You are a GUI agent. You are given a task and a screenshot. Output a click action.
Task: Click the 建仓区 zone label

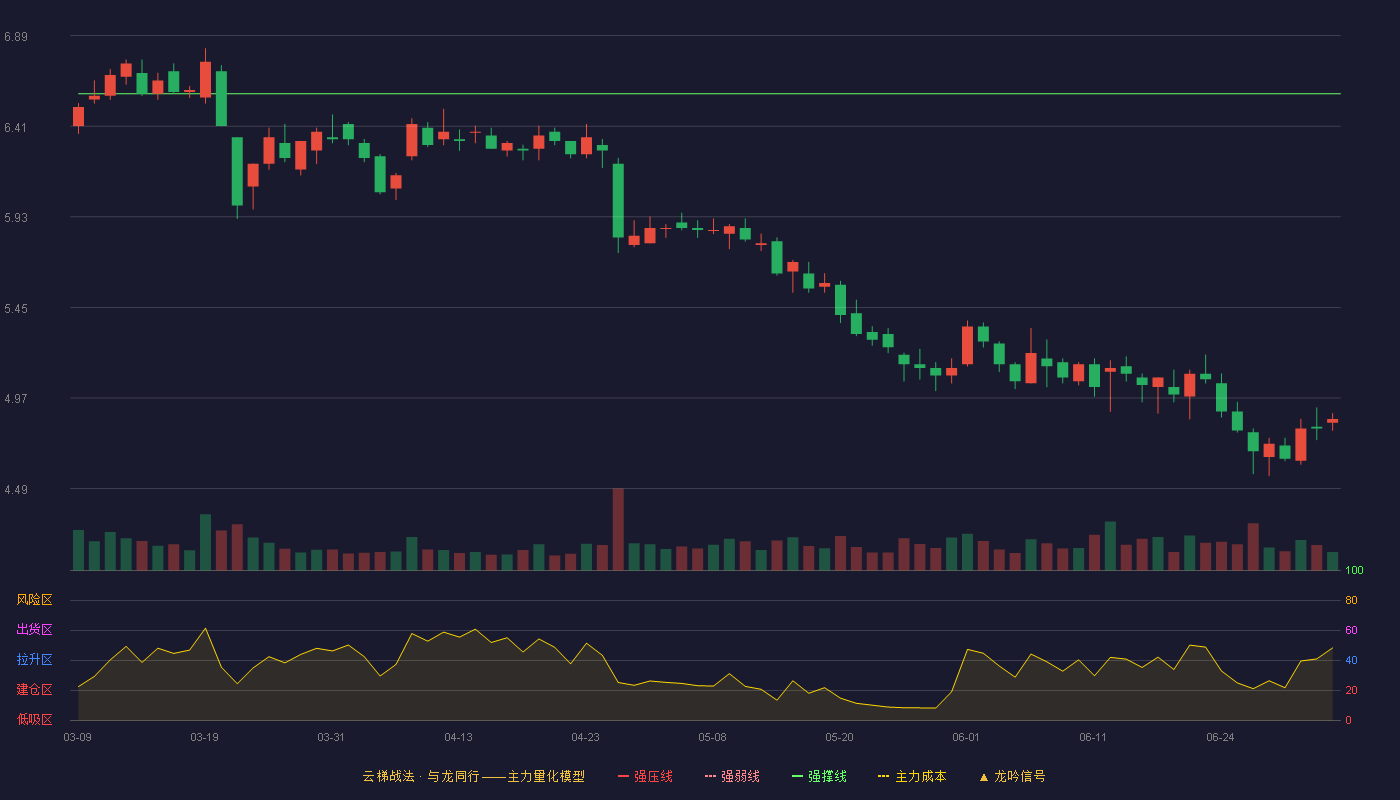[x=35, y=690]
